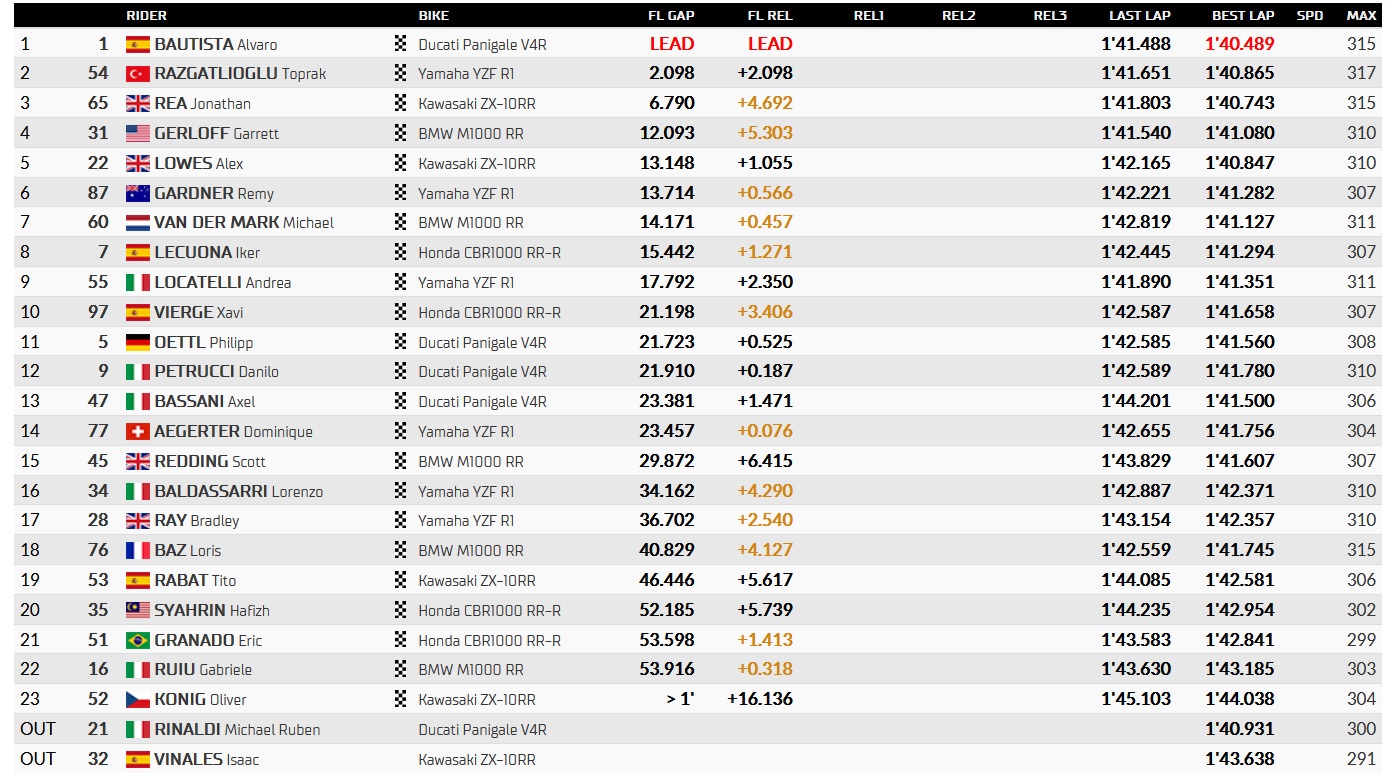Image resolution: width=1395 pixels, height=773 pixels.
Task: Click orange FL REL value +0.076
Action: point(765,431)
